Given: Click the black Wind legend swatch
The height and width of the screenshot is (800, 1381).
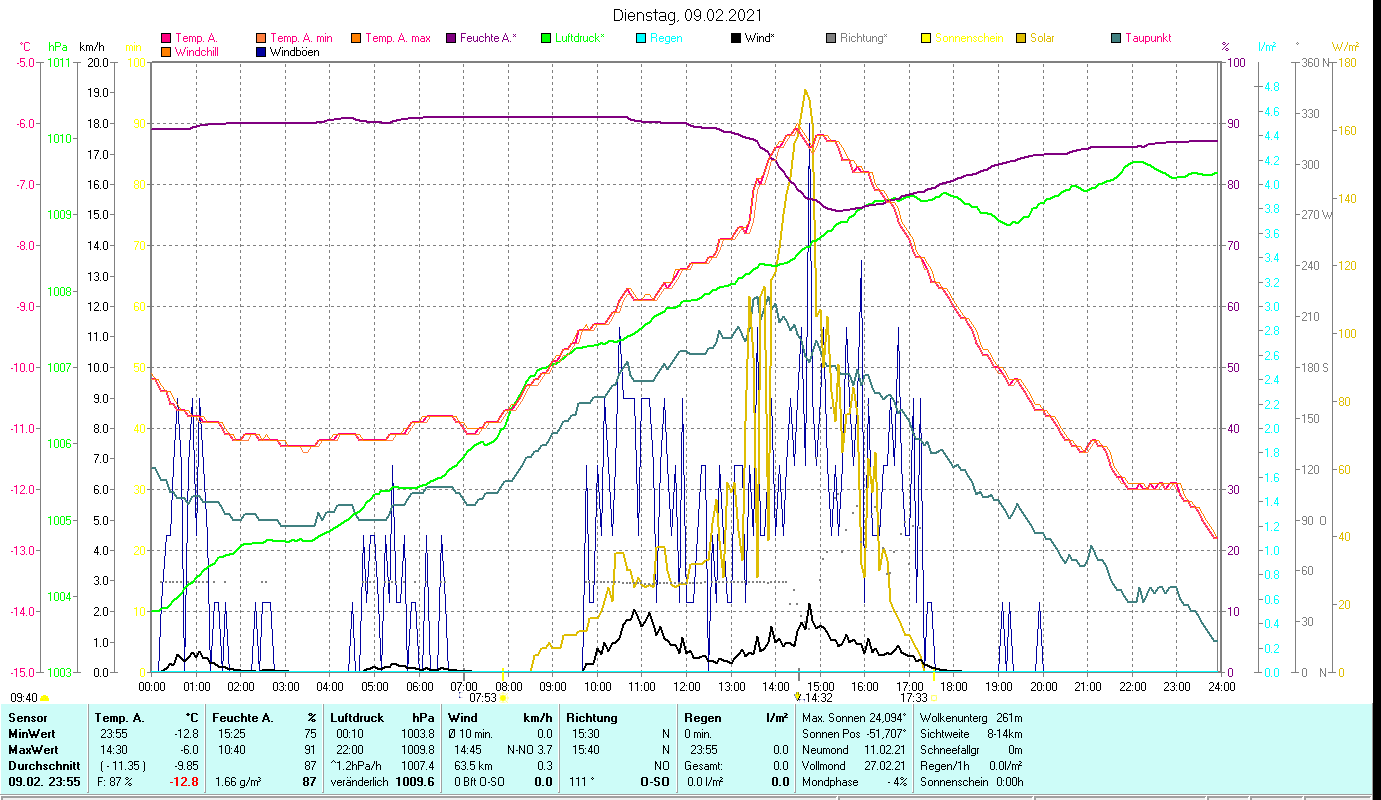Looking at the screenshot, I should (x=736, y=38).
